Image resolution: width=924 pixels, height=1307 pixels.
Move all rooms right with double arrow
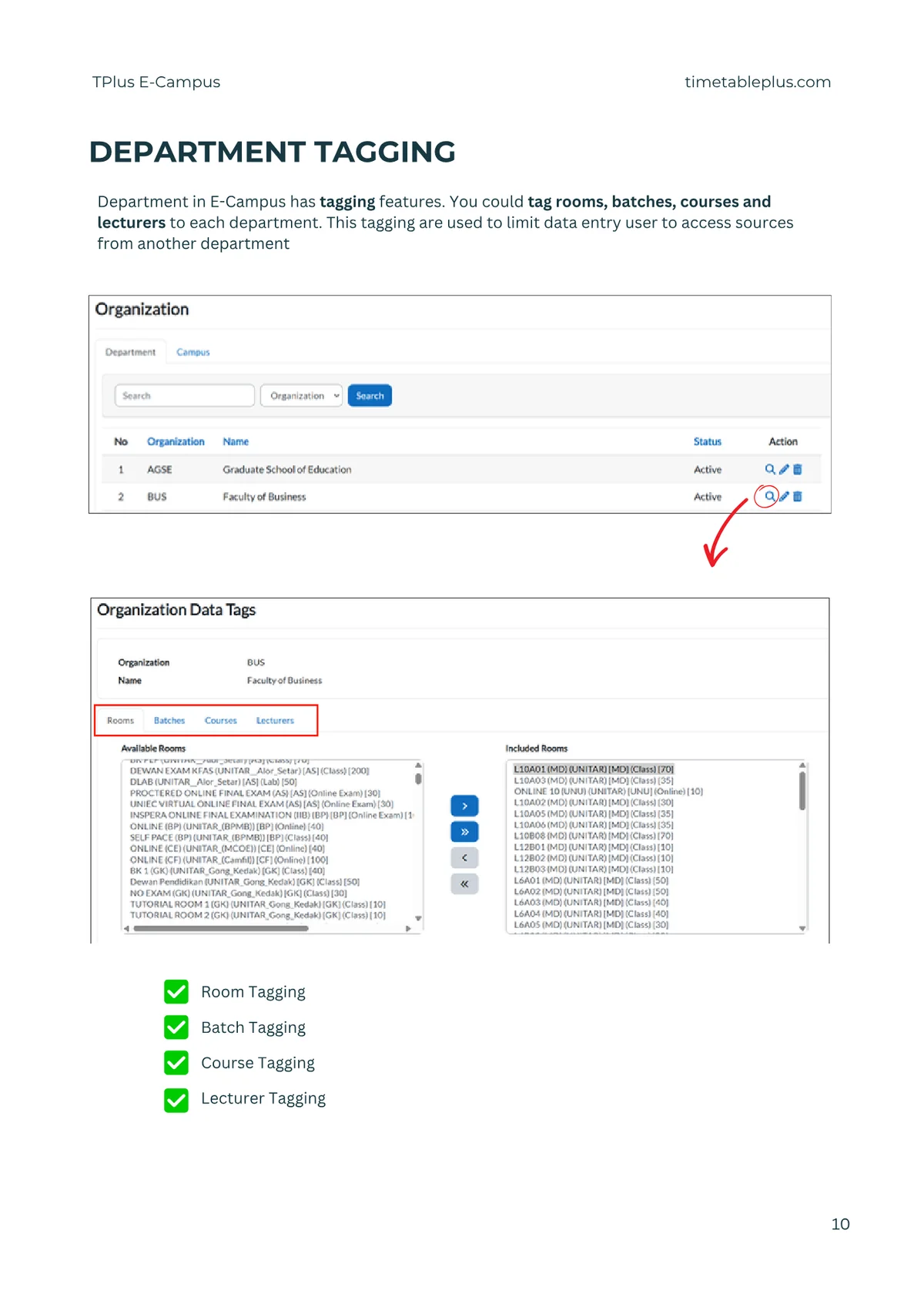[x=464, y=832]
